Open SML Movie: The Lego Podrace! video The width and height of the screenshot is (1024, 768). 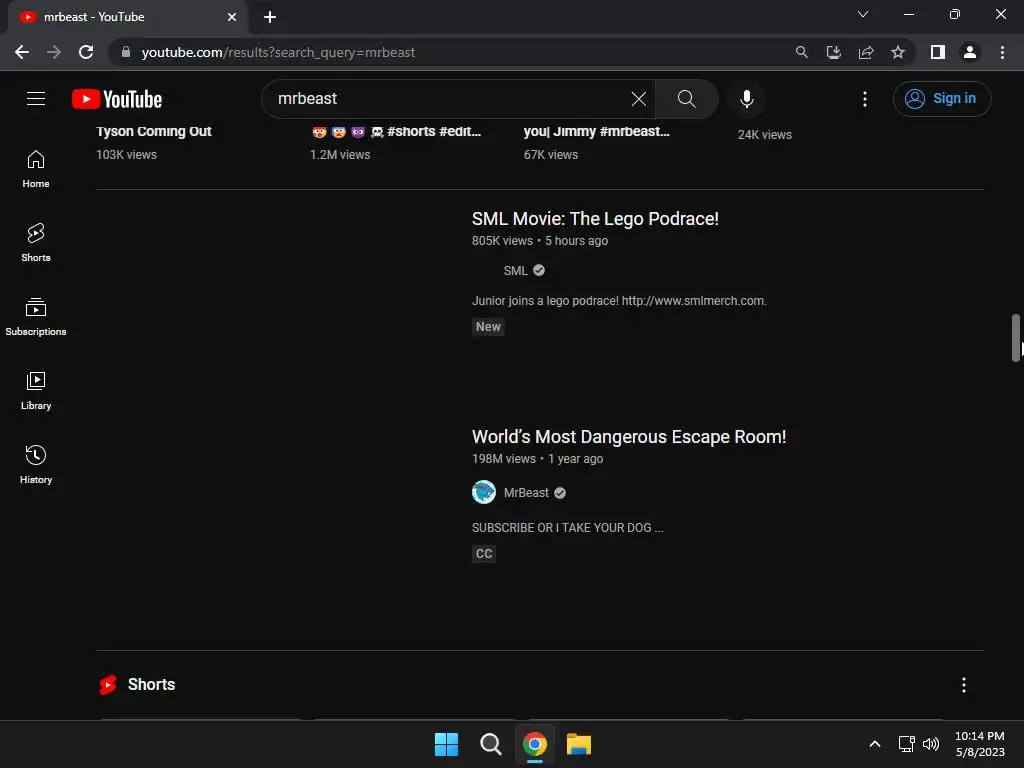coord(595,219)
